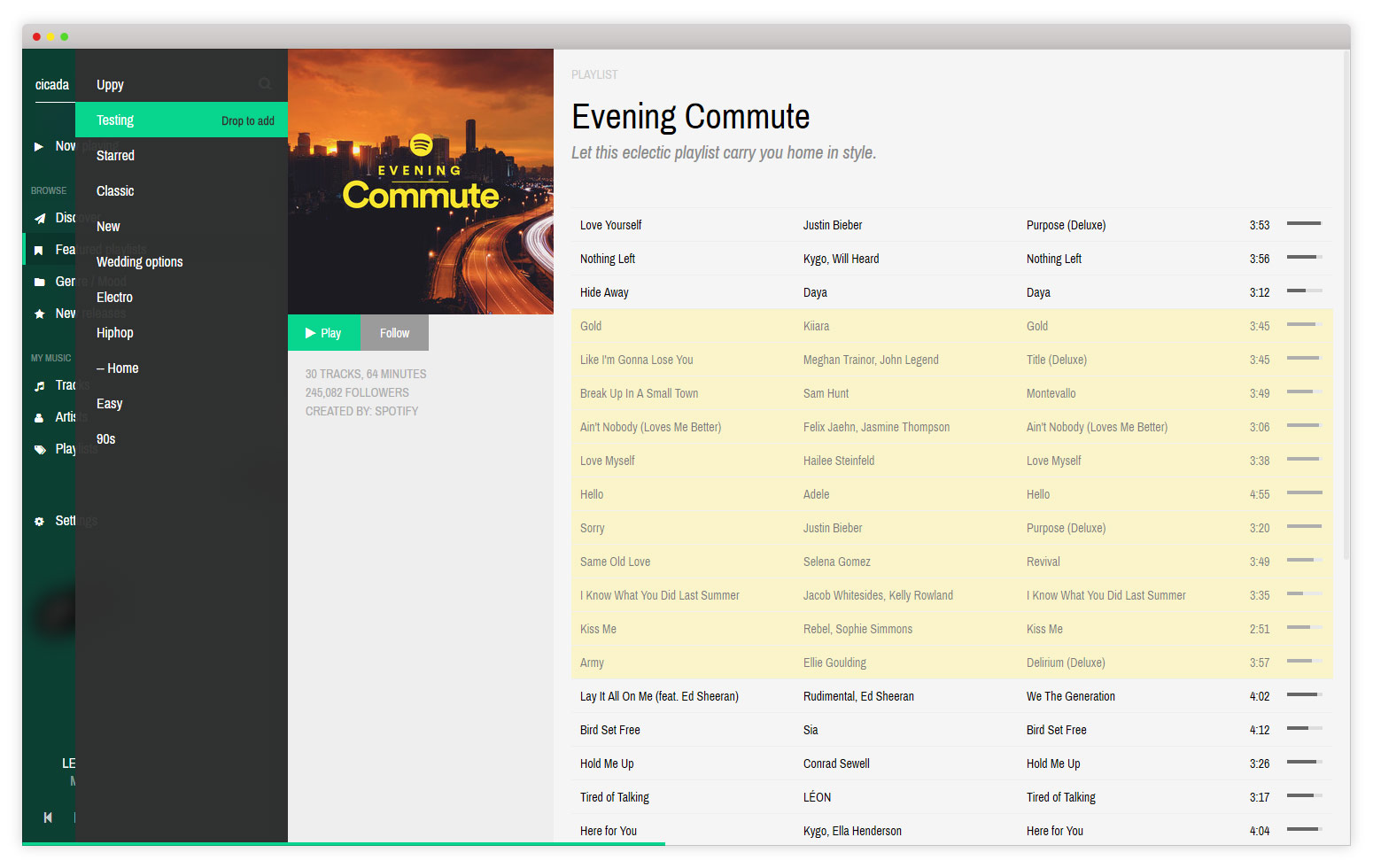Open artist Conrad Sewell
The image size is (1373, 868).
pos(837,763)
